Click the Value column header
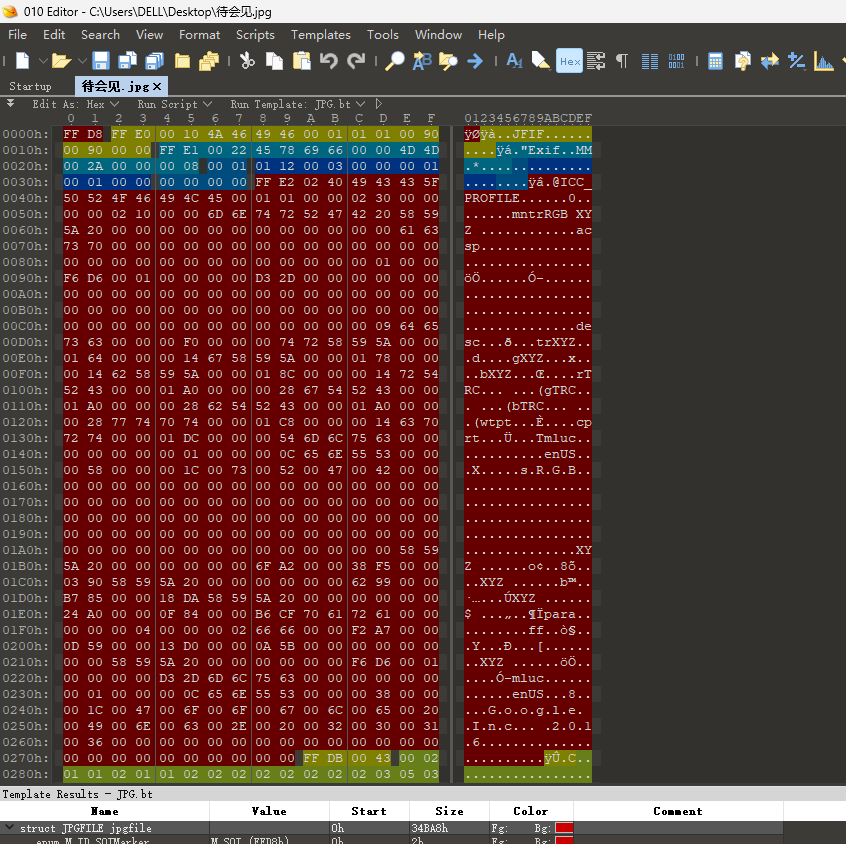This screenshot has width=846, height=844. pos(269,811)
